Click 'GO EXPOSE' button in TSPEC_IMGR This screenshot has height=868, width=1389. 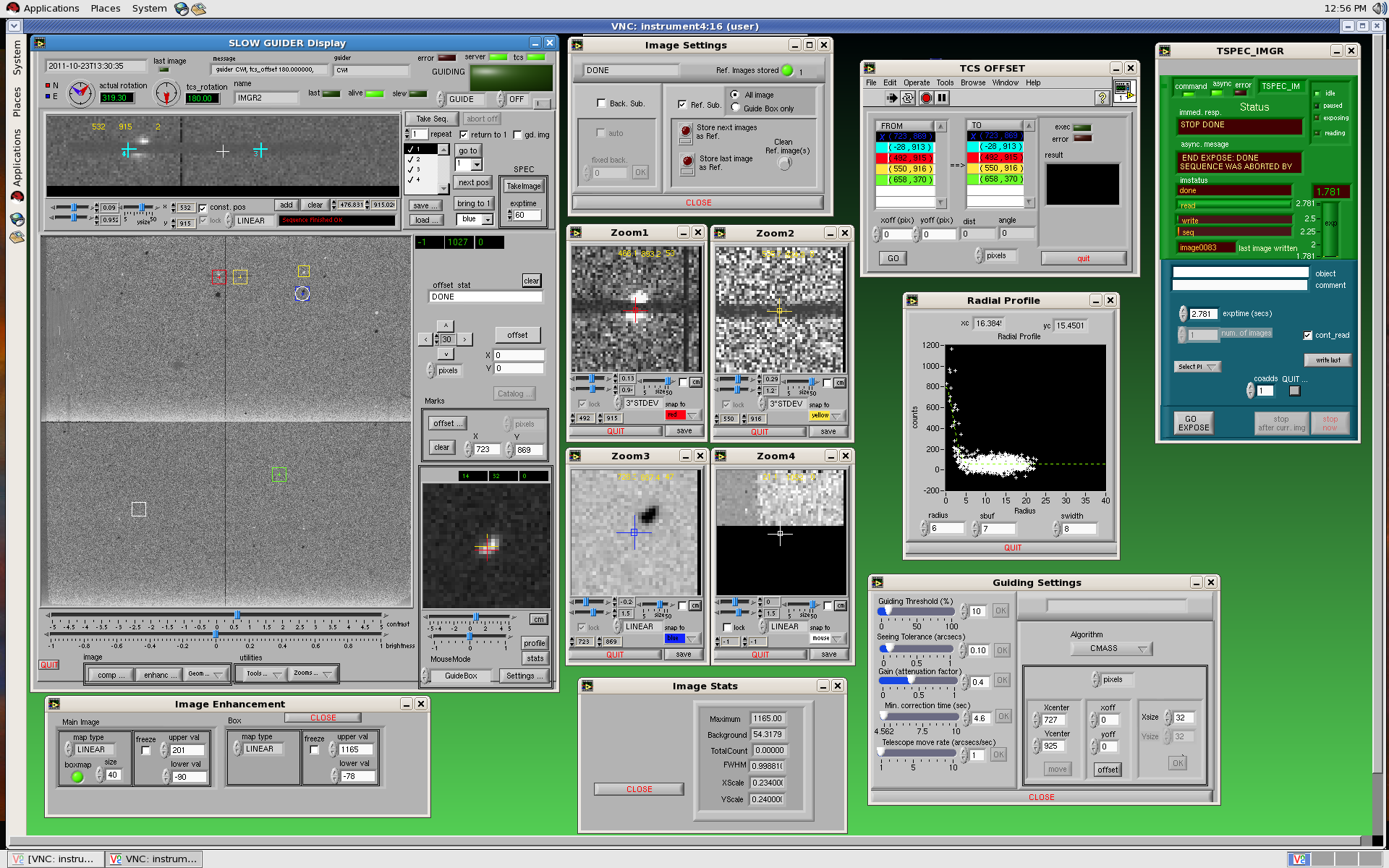pyautogui.click(x=1194, y=423)
